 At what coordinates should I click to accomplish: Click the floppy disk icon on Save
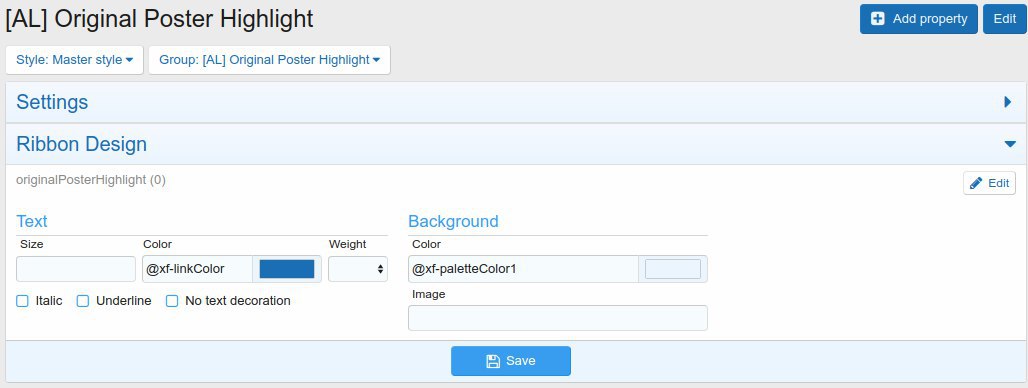(x=493, y=361)
